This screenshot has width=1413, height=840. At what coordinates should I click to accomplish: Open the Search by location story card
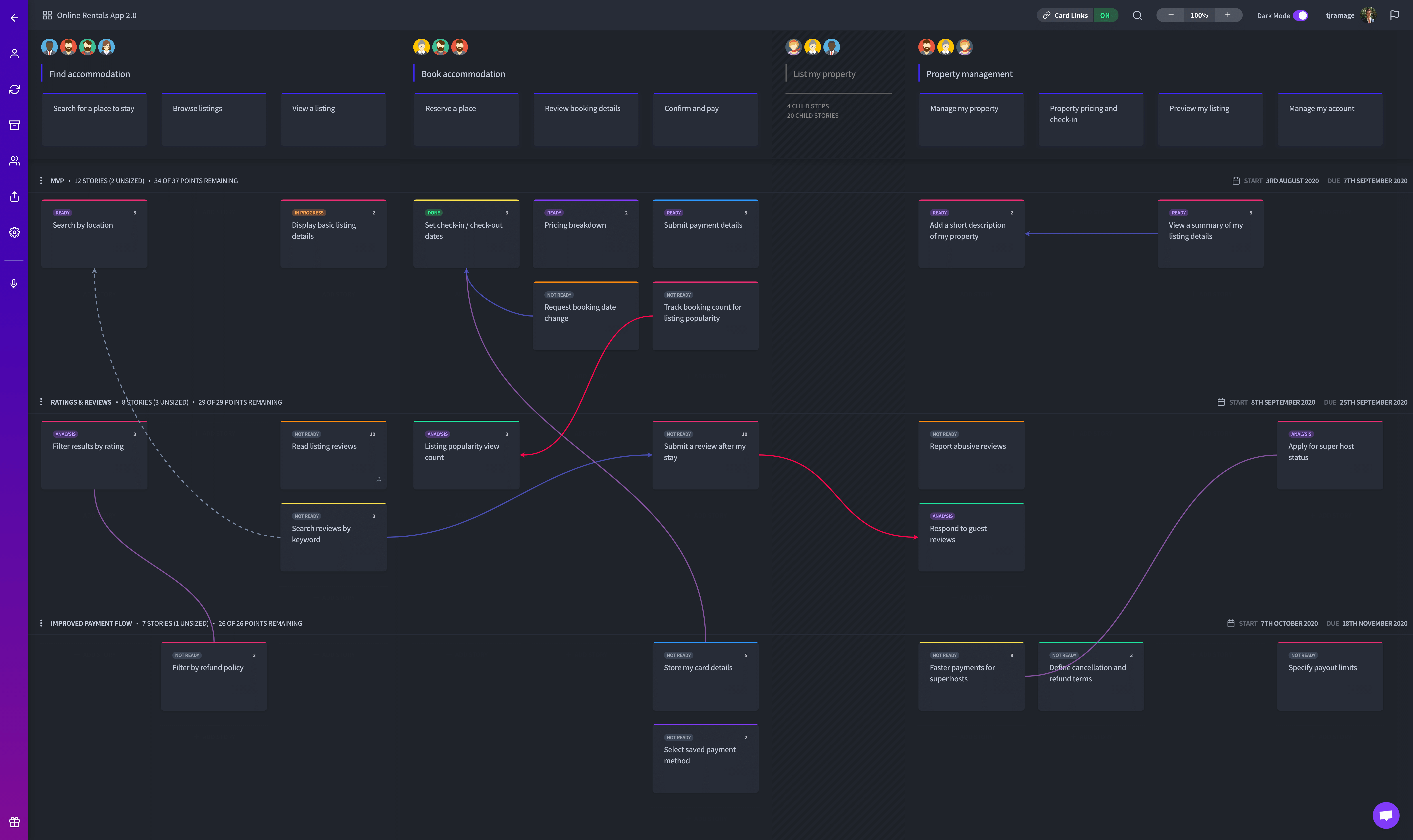click(94, 233)
